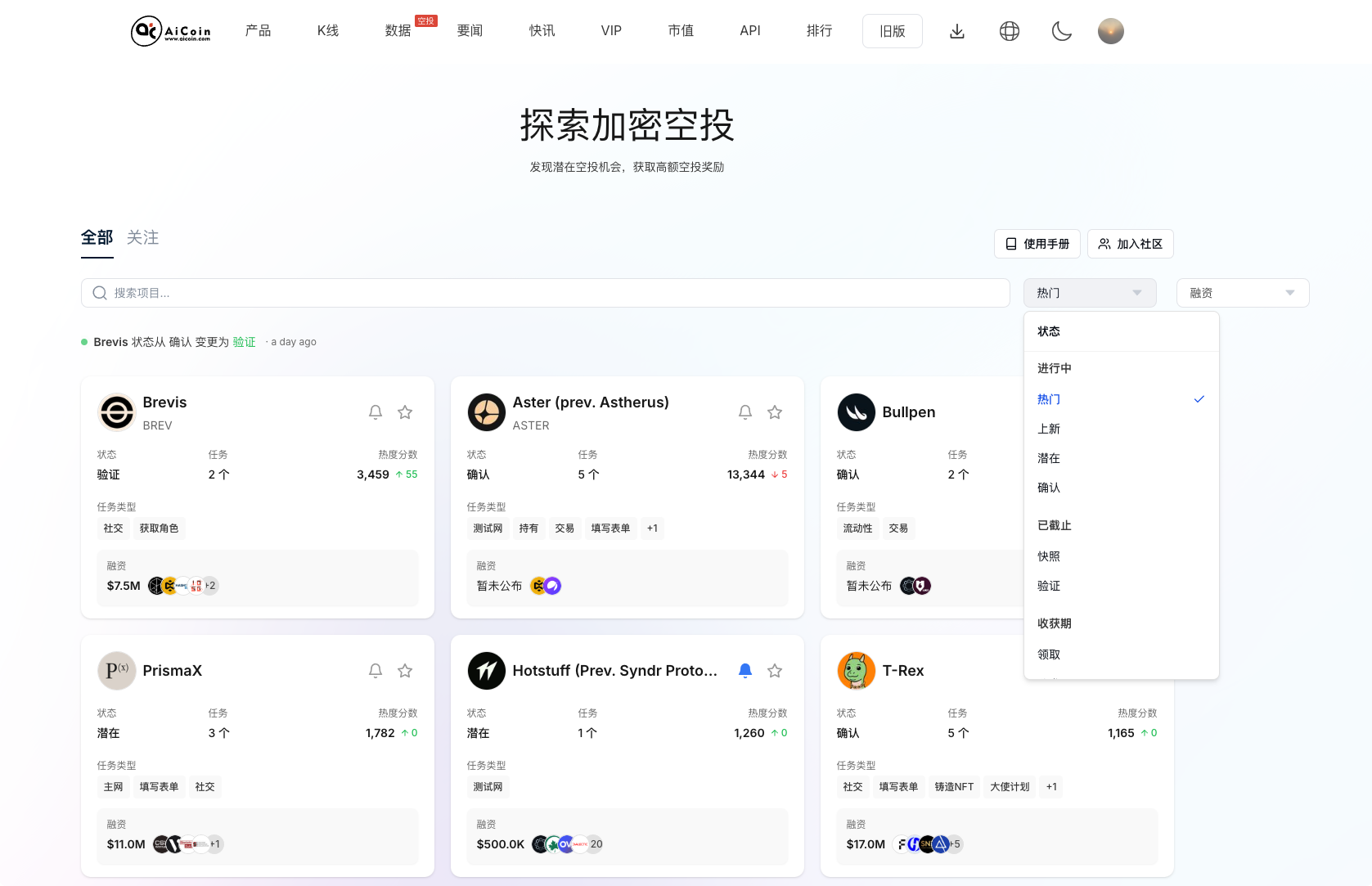This screenshot has width=1372, height=886.
Task: Open the 使用手册 guide button
Action: 1037,244
